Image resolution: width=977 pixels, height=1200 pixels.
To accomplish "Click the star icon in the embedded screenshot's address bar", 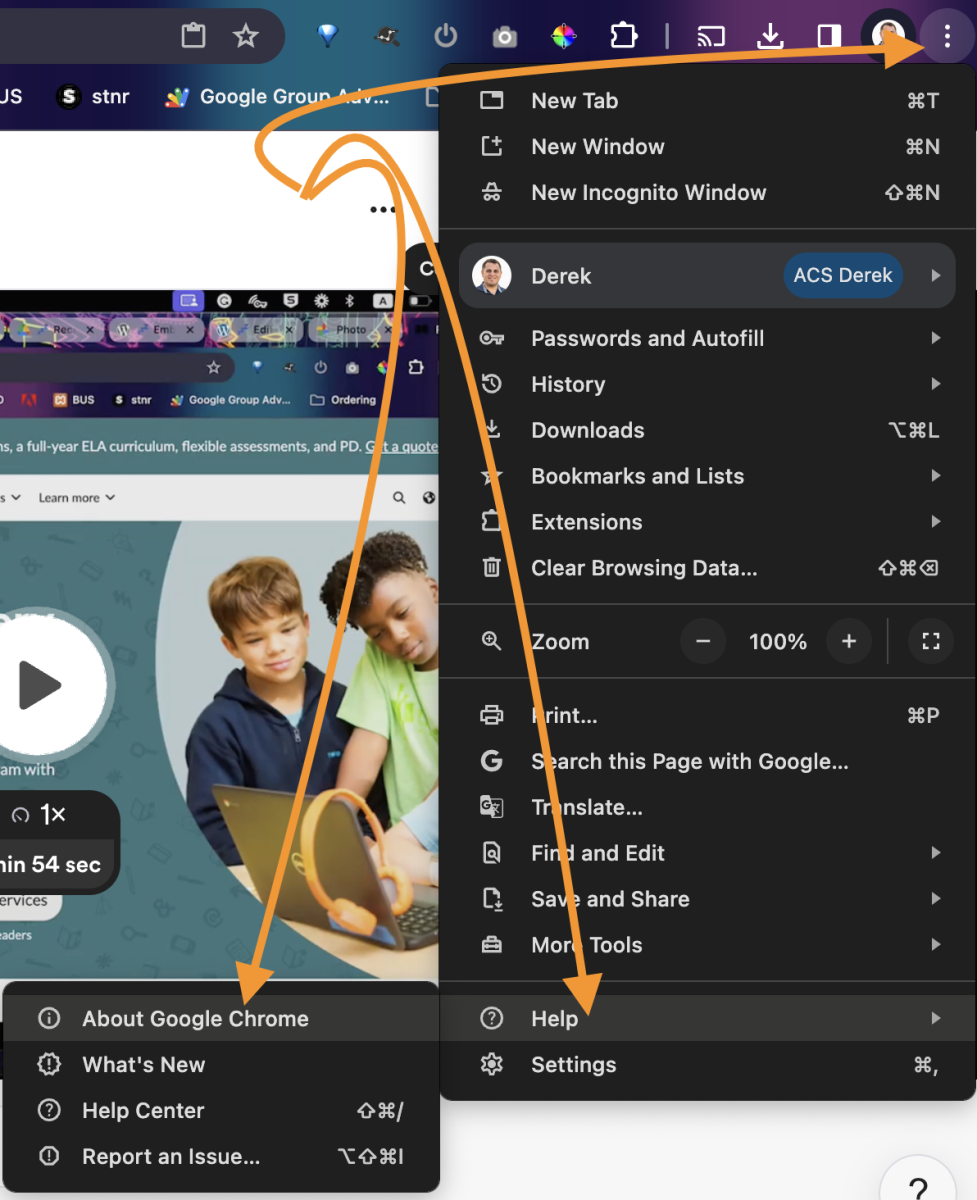I will tap(213, 367).
